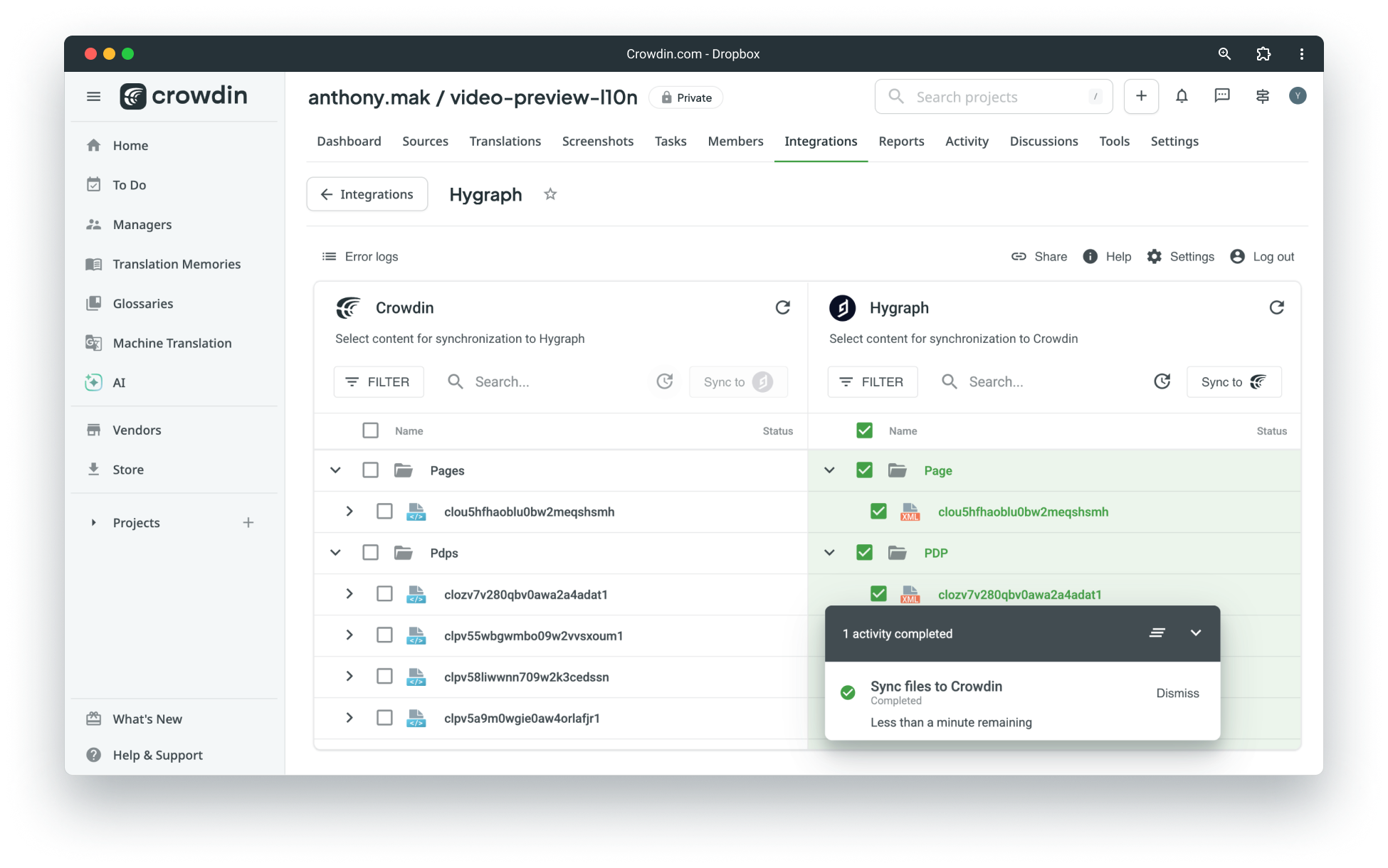Switch to the Translations tab
1388x868 pixels.
point(505,142)
